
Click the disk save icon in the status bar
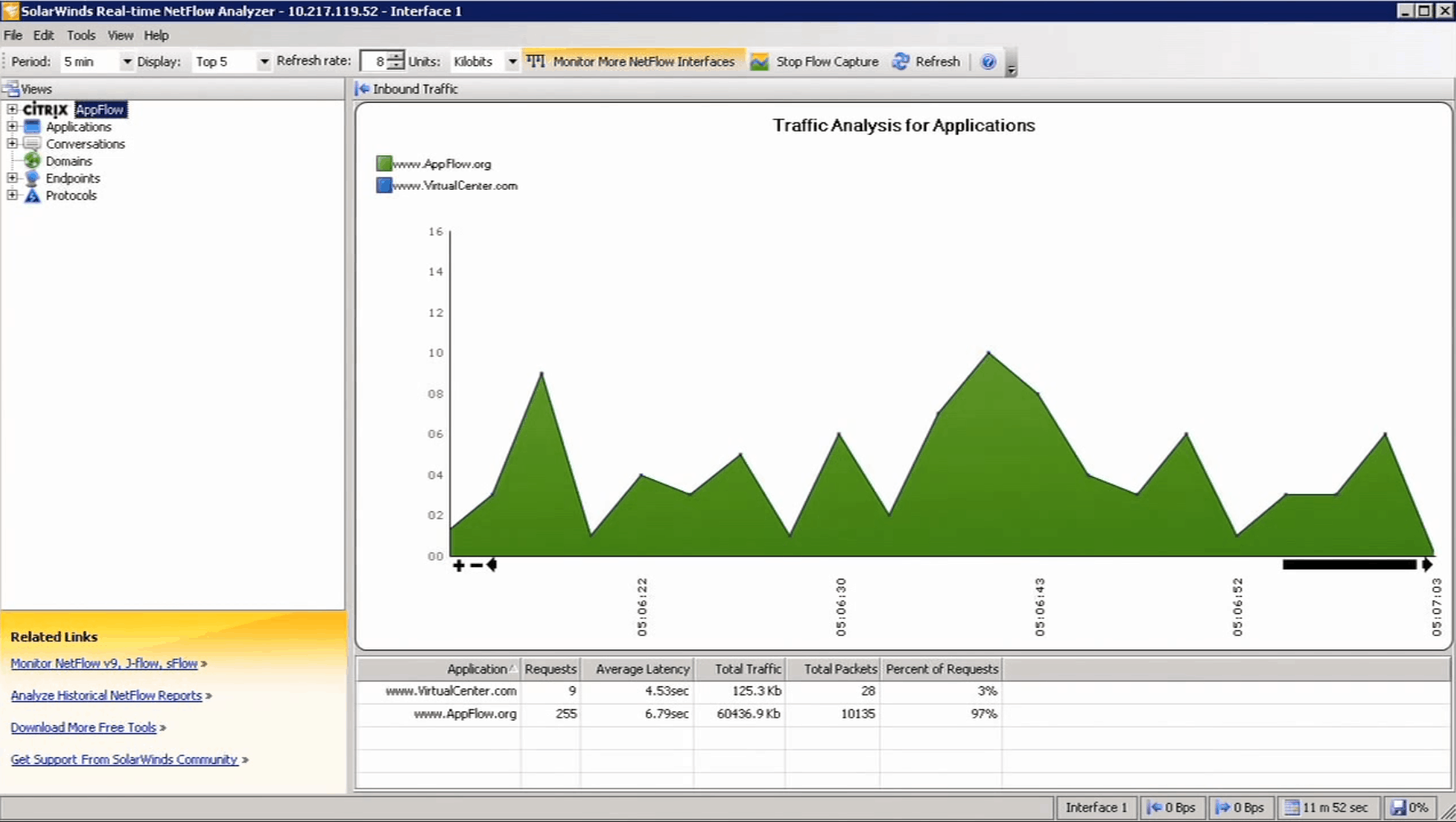[1400, 807]
